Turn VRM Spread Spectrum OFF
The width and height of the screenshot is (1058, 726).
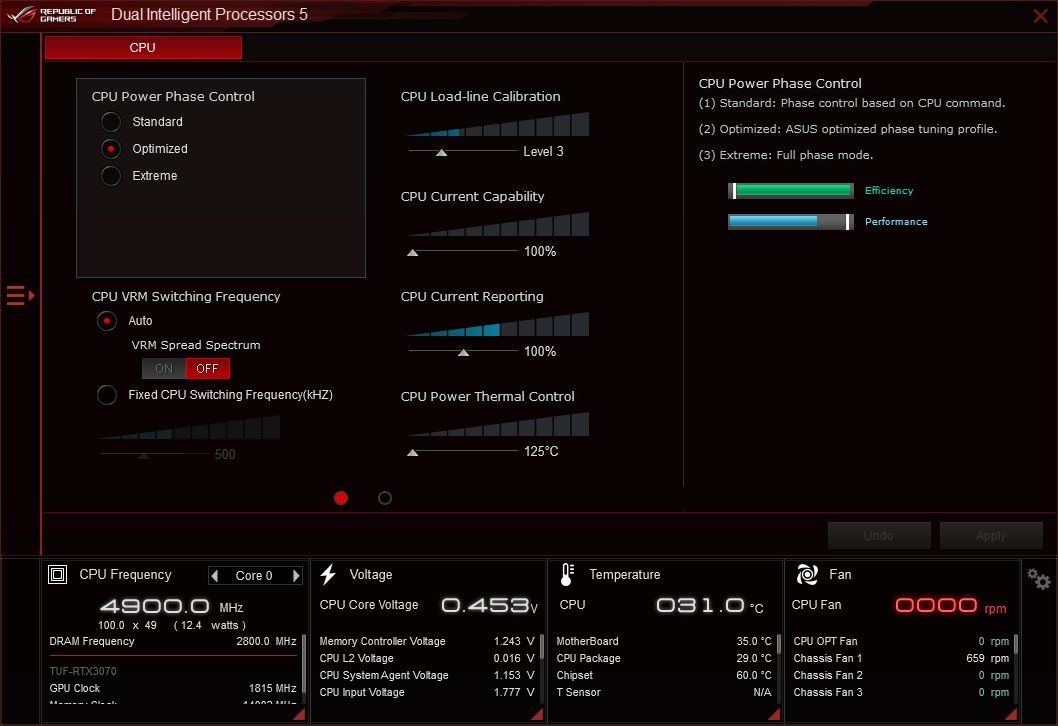(x=208, y=368)
